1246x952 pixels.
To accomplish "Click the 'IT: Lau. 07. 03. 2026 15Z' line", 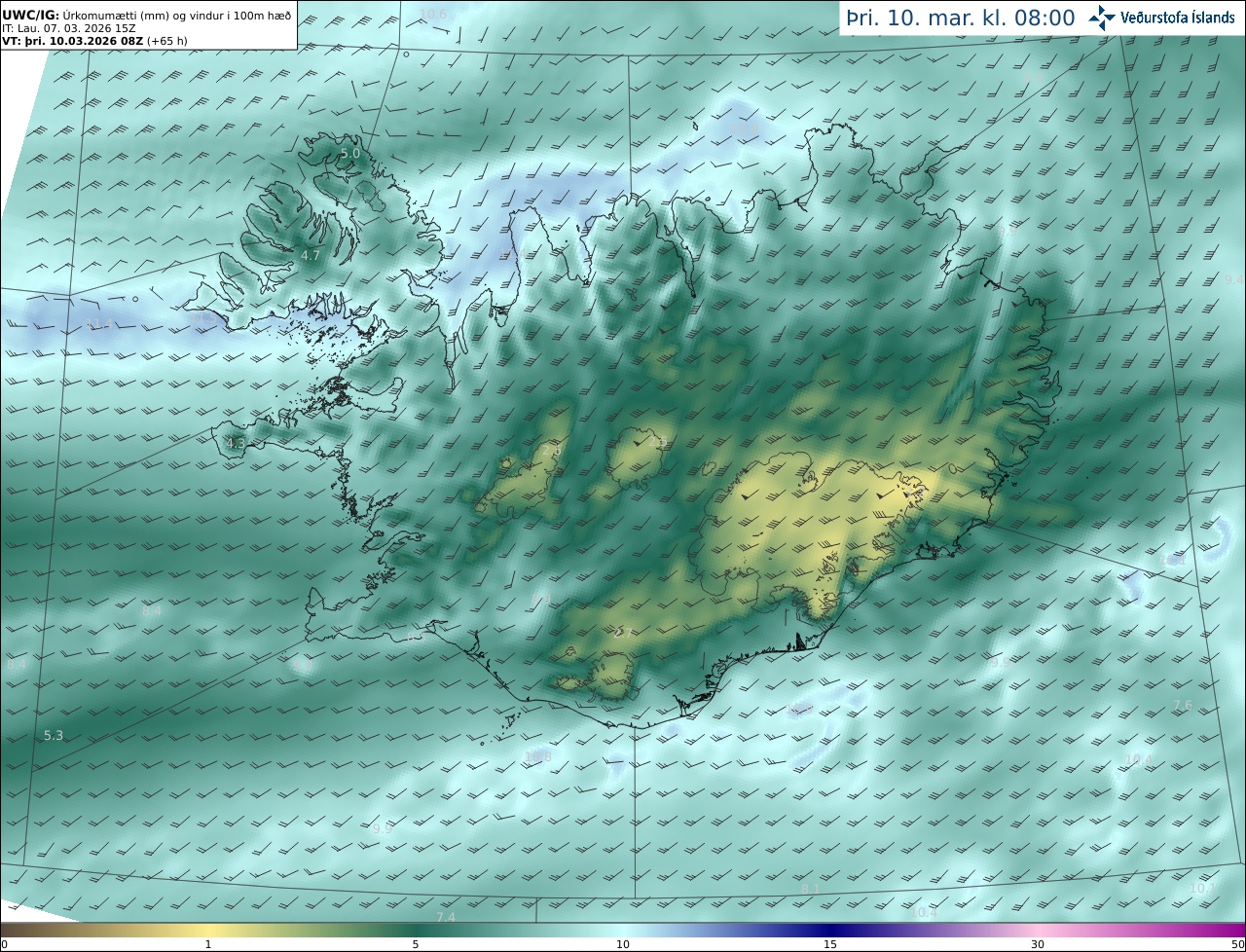I will (67, 28).
